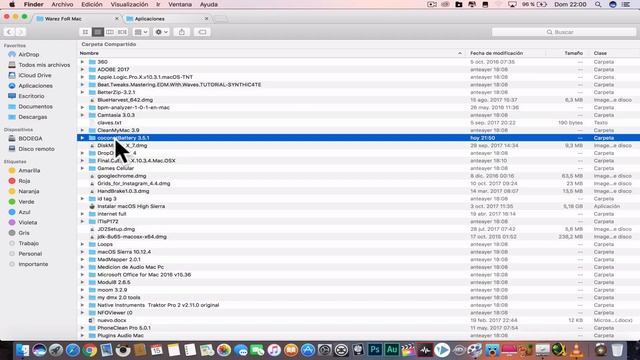
Task: Expand the selected coconutBattery 3.5.1 folder
Action: (x=82, y=138)
